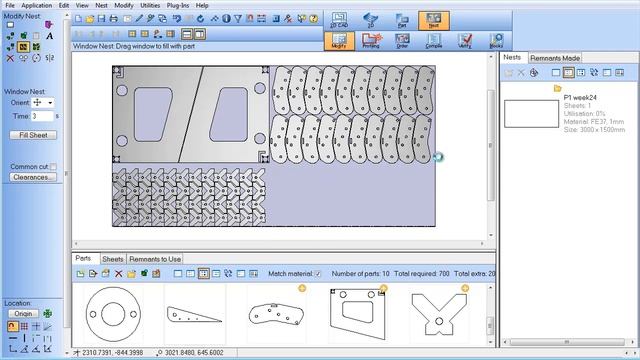The height and width of the screenshot is (360, 640).
Task: Toggle the vertical split view button
Action: 200,34
